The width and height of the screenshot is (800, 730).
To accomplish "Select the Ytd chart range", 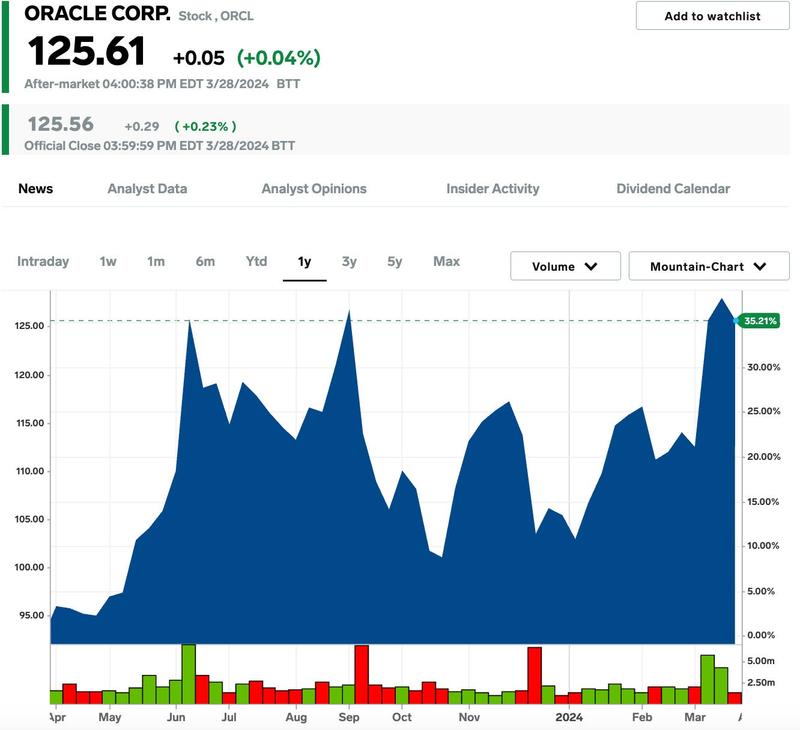I will [256, 261].
